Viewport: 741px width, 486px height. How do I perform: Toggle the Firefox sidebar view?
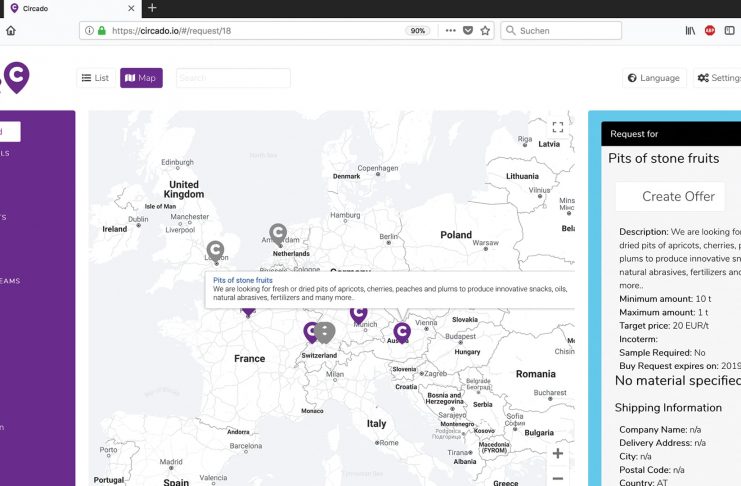[x=729, y=31]
